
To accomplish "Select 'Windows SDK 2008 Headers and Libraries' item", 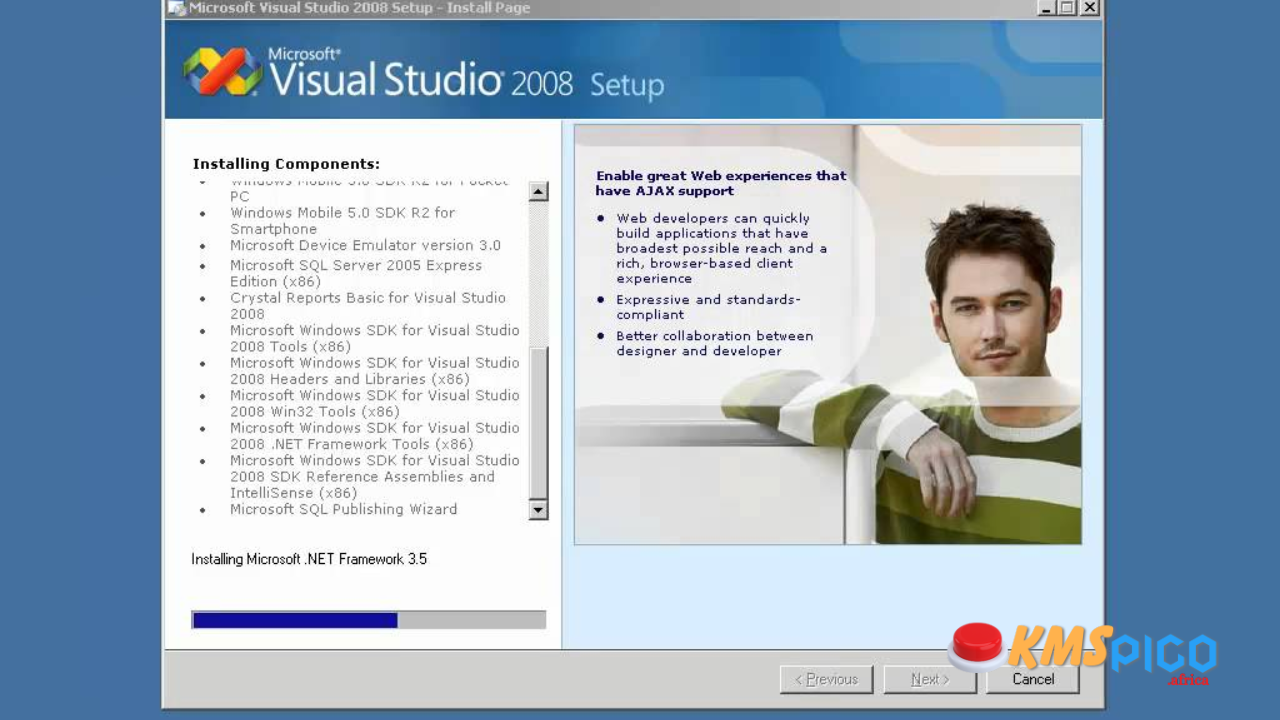I will pyautogui.click(x=375, y=371).
